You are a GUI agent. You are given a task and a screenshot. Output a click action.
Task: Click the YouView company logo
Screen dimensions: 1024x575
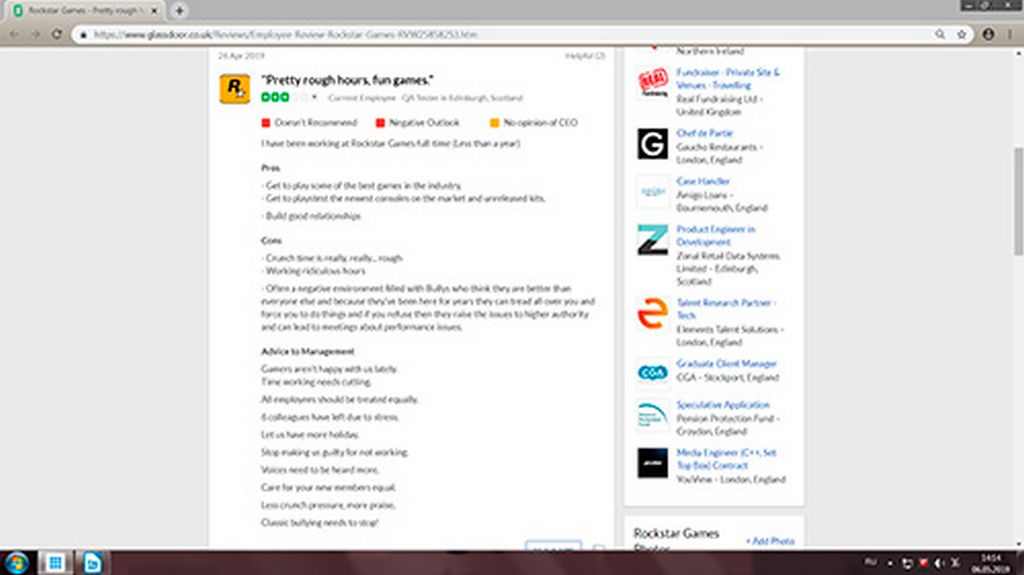click(x=652, y=463)
